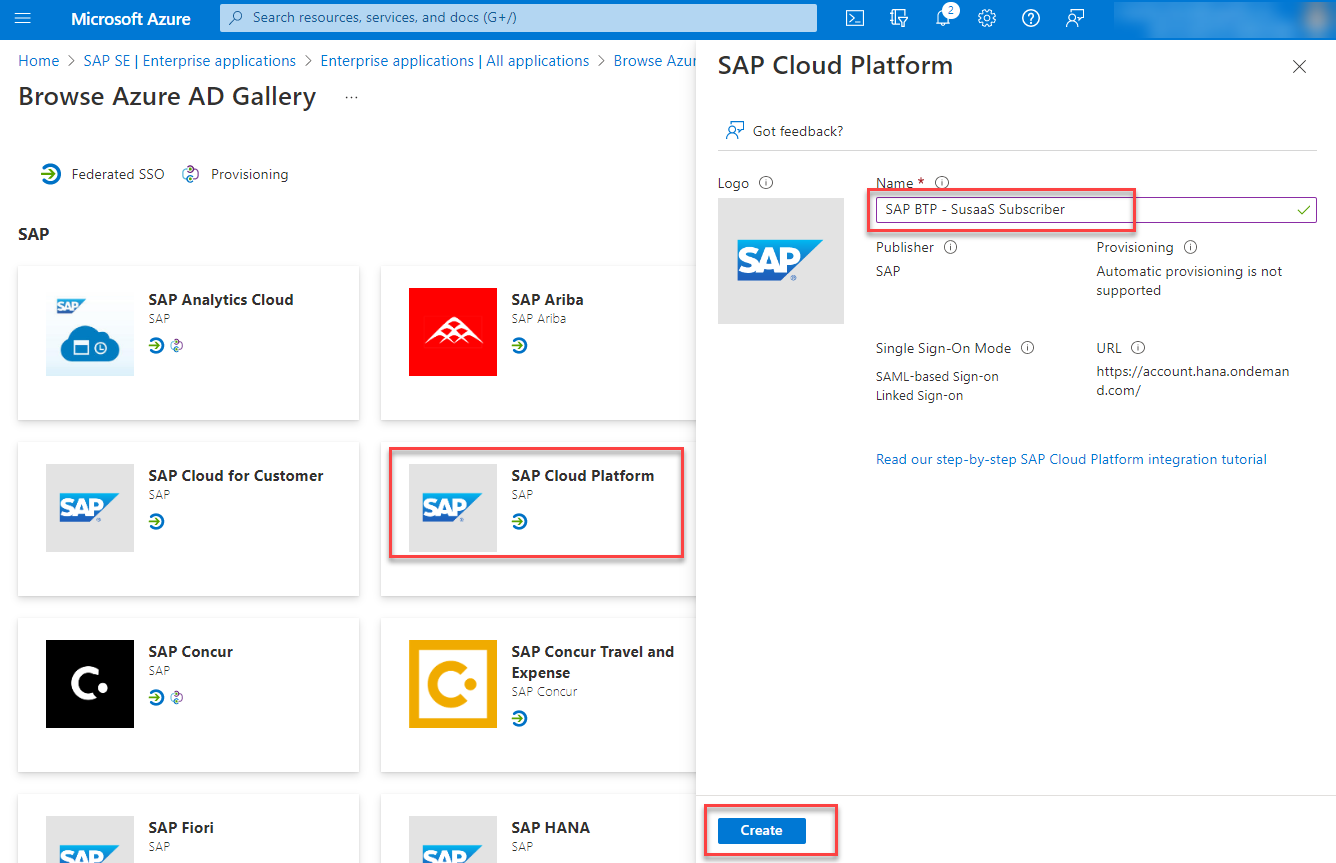This screenshot has width=1336, height=863.
Task: Click Got feedback? in the panel
Action: (784, 131)
